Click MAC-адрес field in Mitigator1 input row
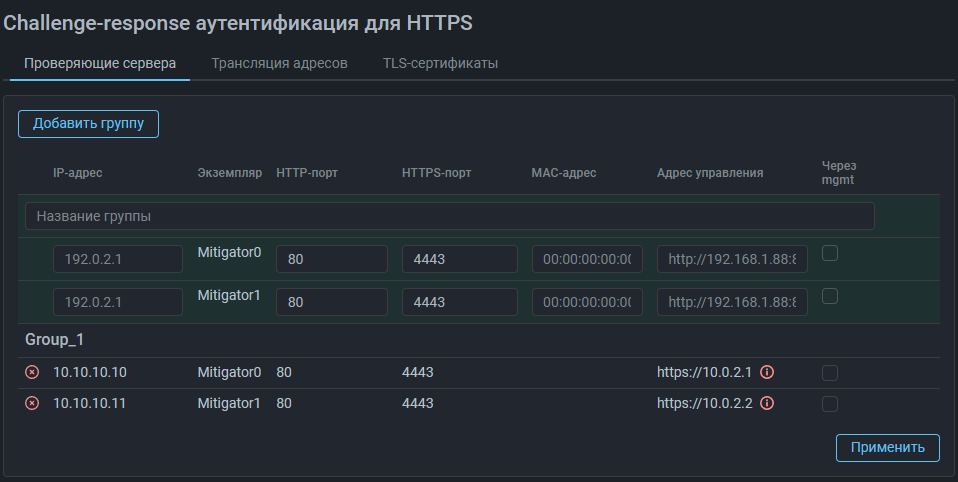Viewport: 958px width, 482px height. click(x=587, y=302)
